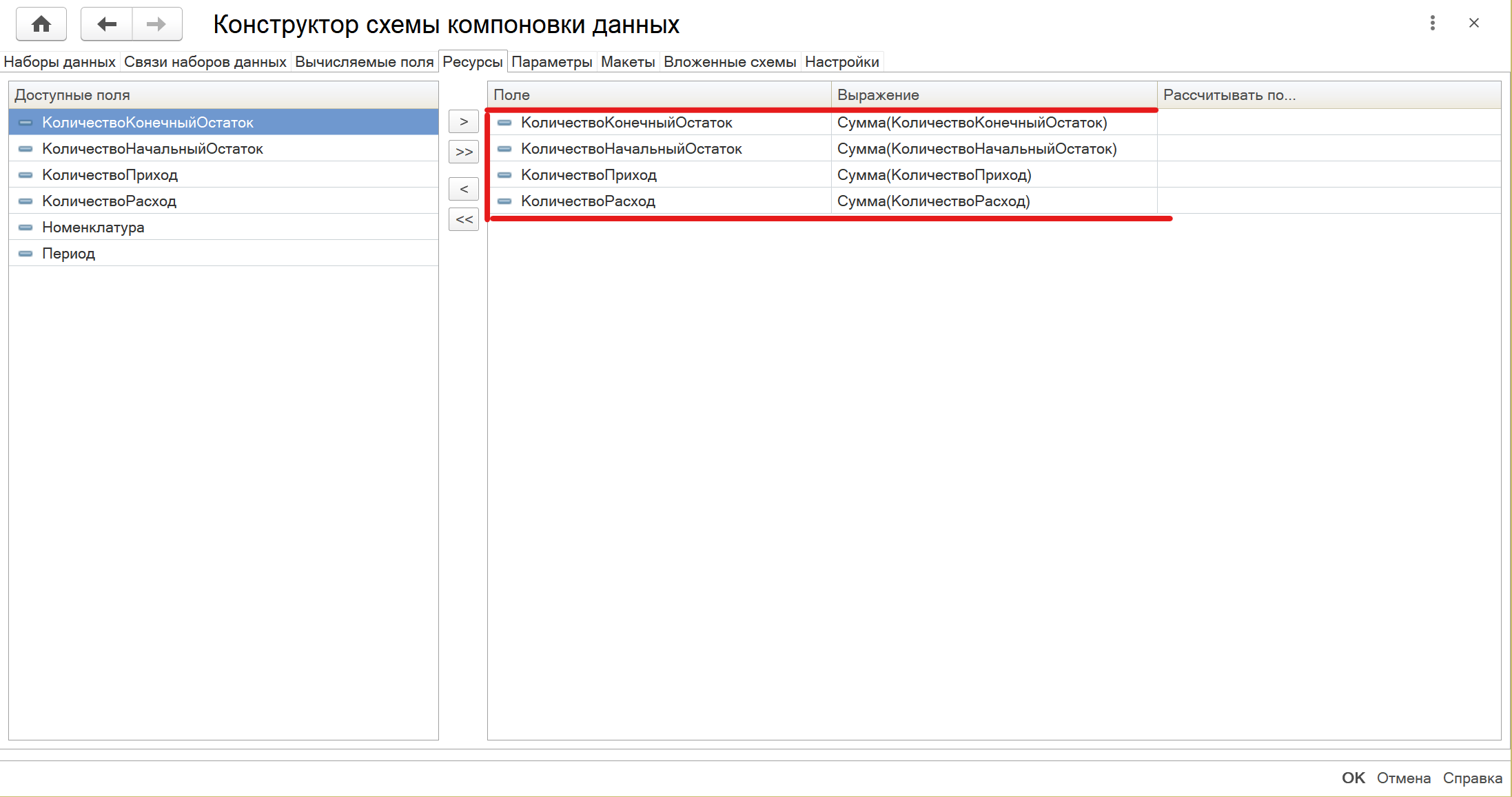1512x797 pixels.
Task: Select resource row КоличествоНачальныйОстаток in Поле column
Action: pyautogui.click(x=660, y=148)
